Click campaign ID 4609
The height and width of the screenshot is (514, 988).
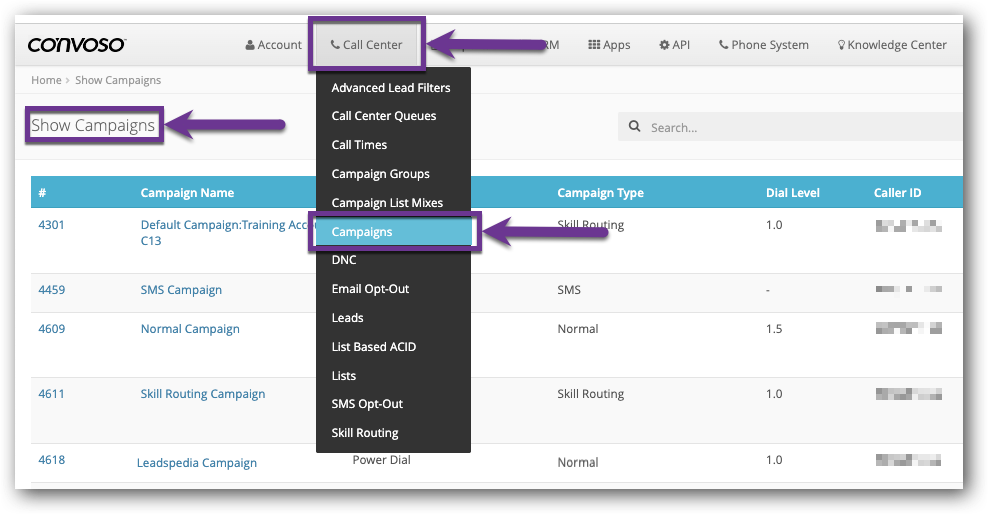pos(51,329)
